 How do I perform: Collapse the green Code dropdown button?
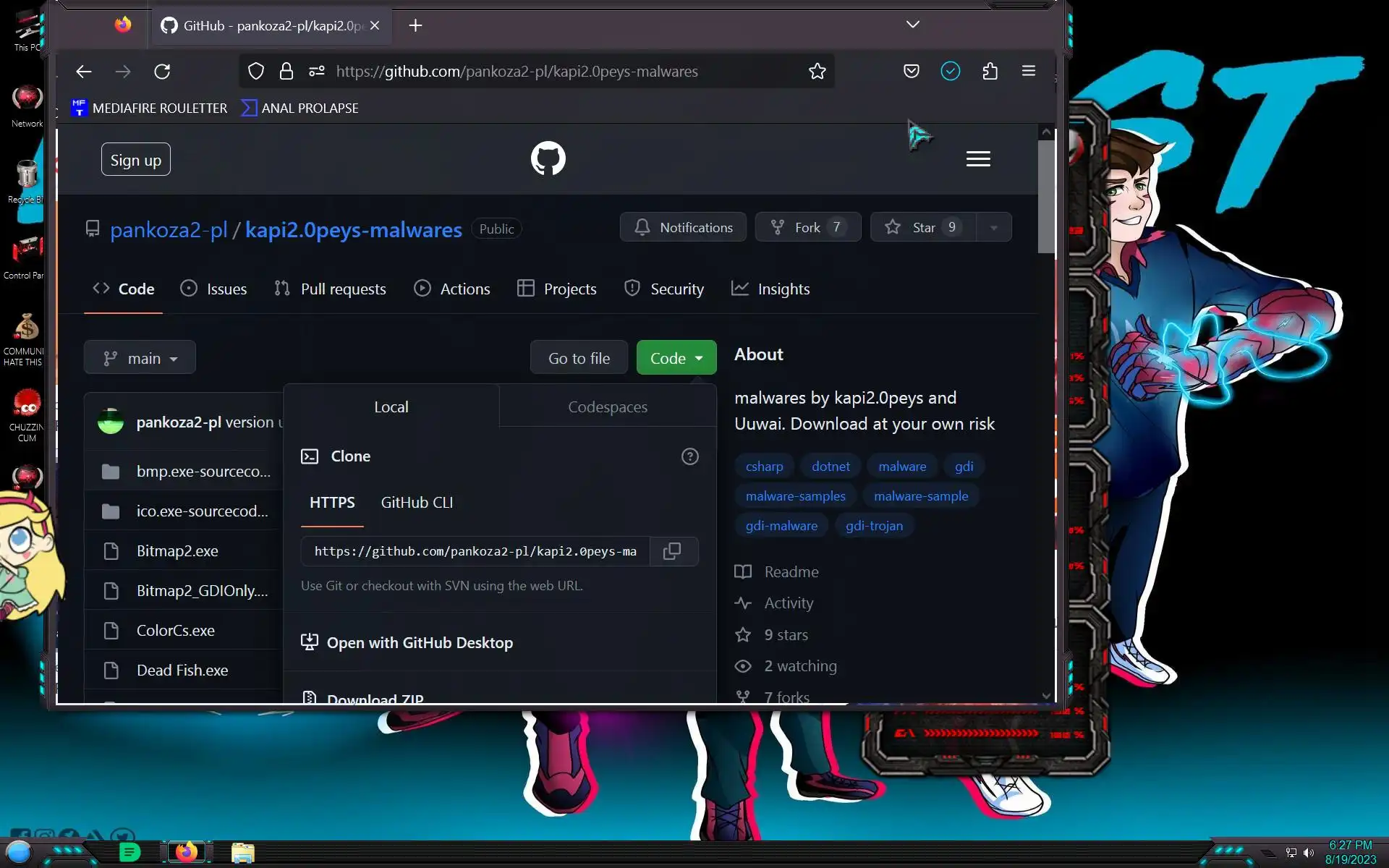(x=676, y=358)
